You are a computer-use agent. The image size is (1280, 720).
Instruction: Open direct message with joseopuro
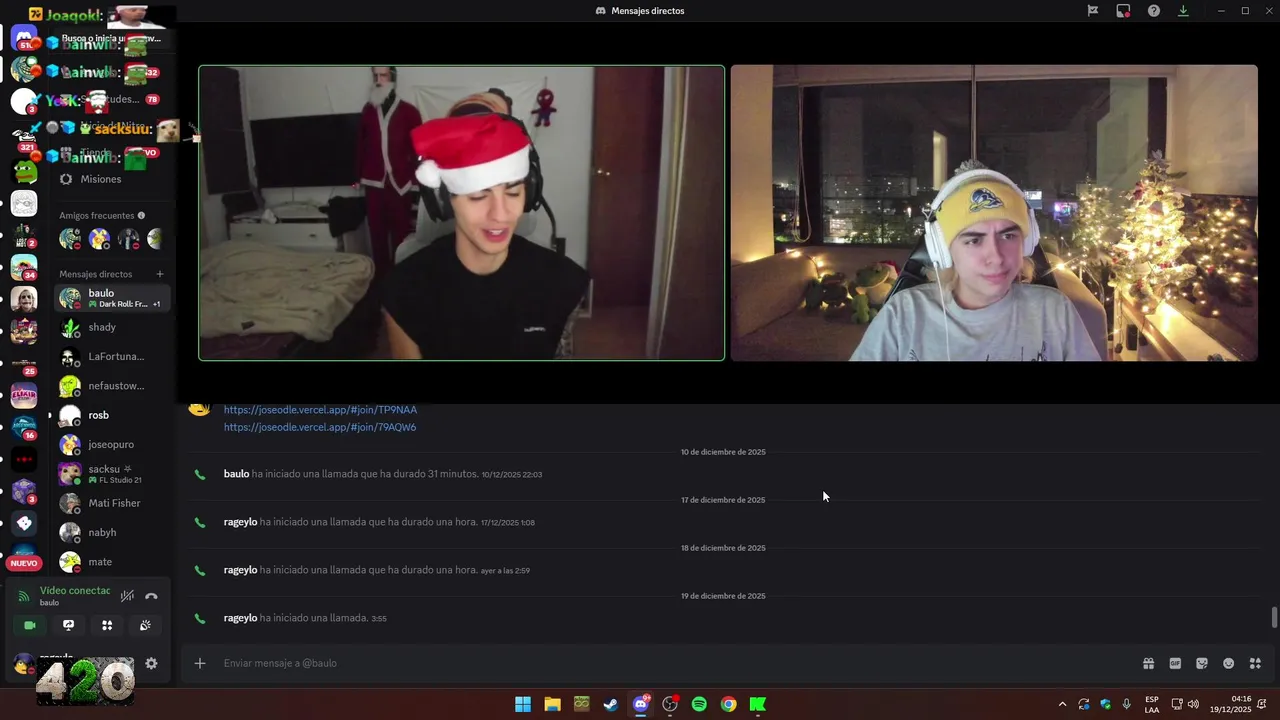[112, 444]
